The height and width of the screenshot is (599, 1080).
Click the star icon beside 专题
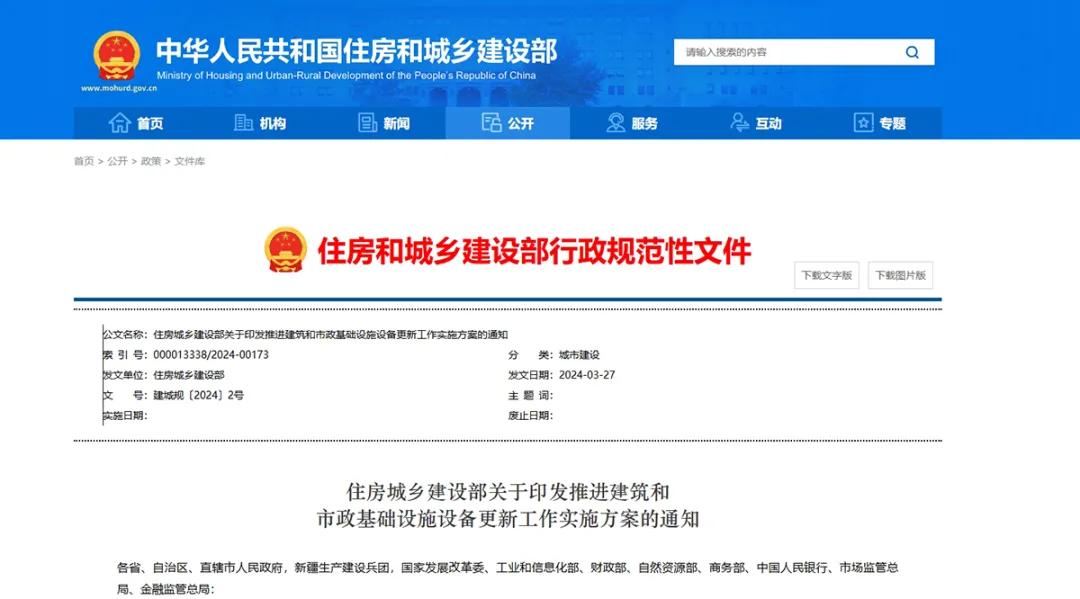(x=863, y=123)
